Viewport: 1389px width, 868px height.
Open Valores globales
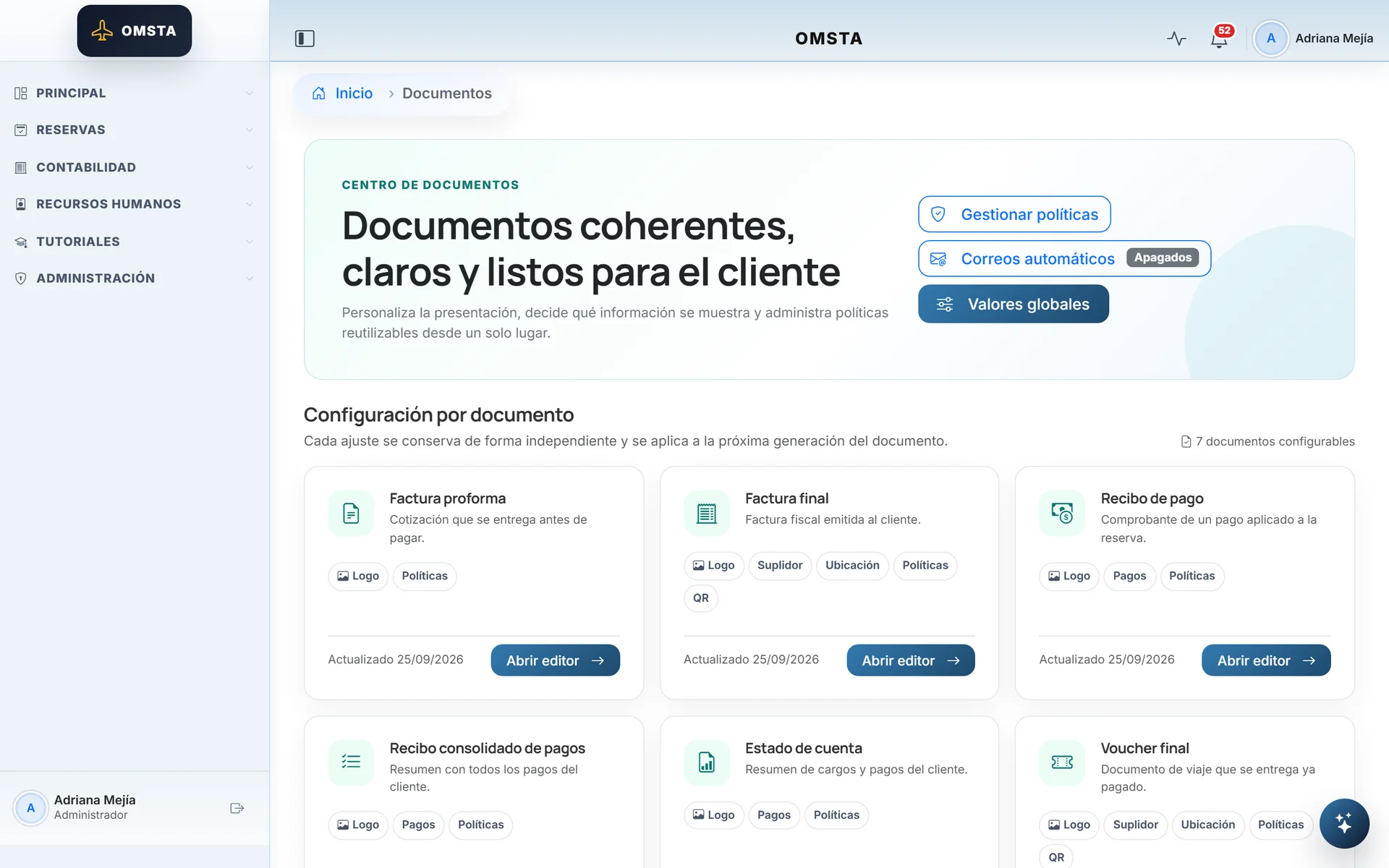pos(1013,304)
